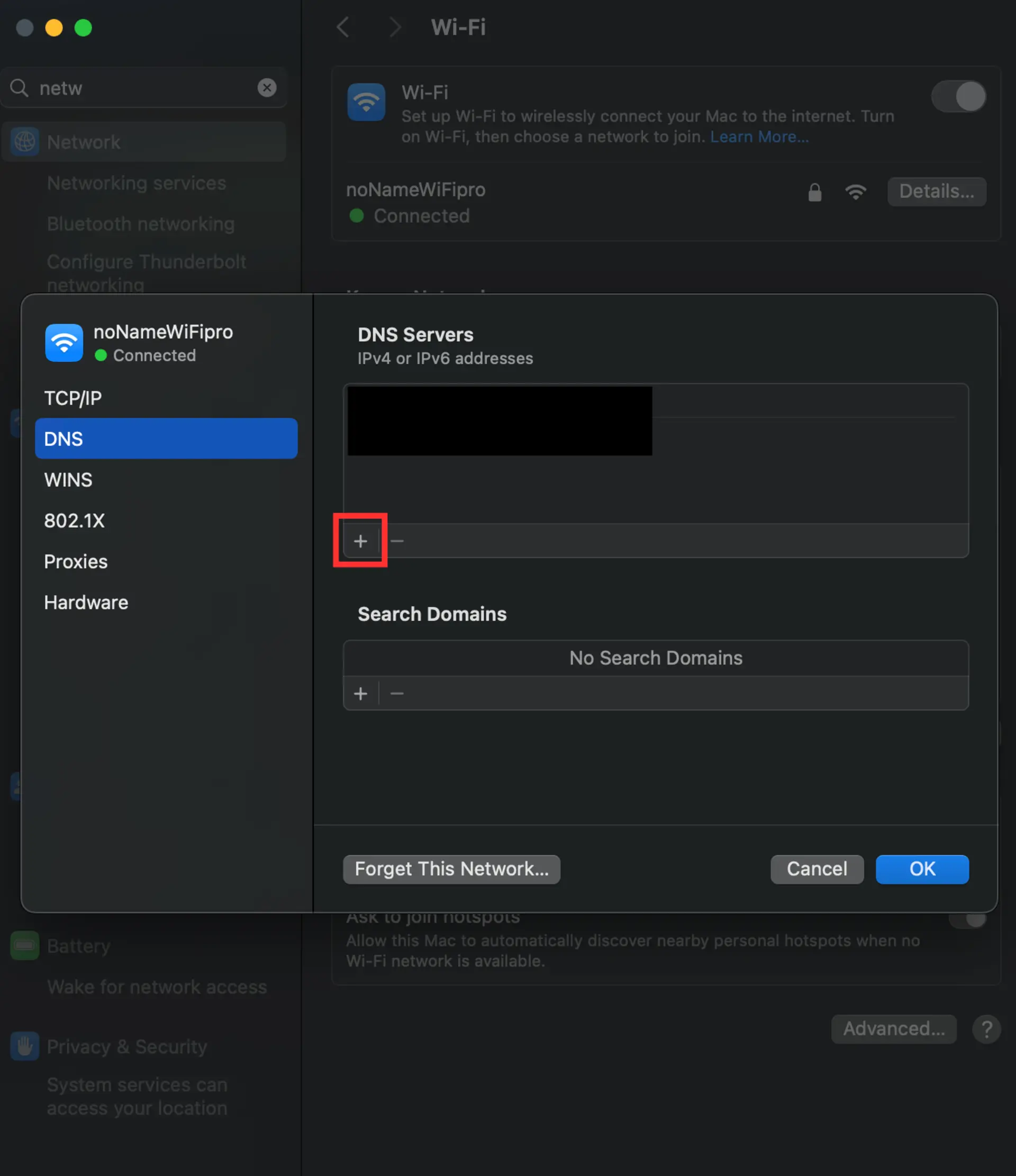
Task: Open Details for noNameWiFipro
Action: point(937,192)
